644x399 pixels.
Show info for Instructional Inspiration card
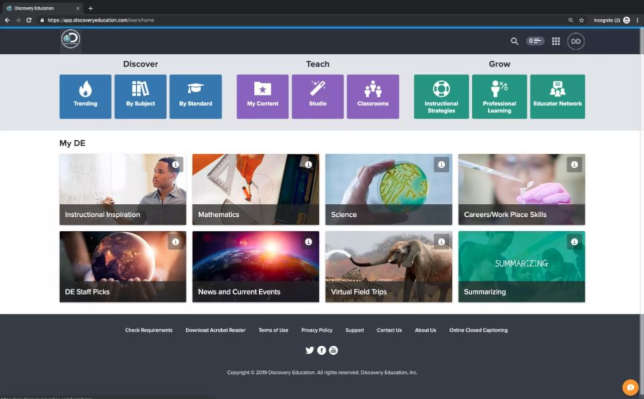point(176,164)
